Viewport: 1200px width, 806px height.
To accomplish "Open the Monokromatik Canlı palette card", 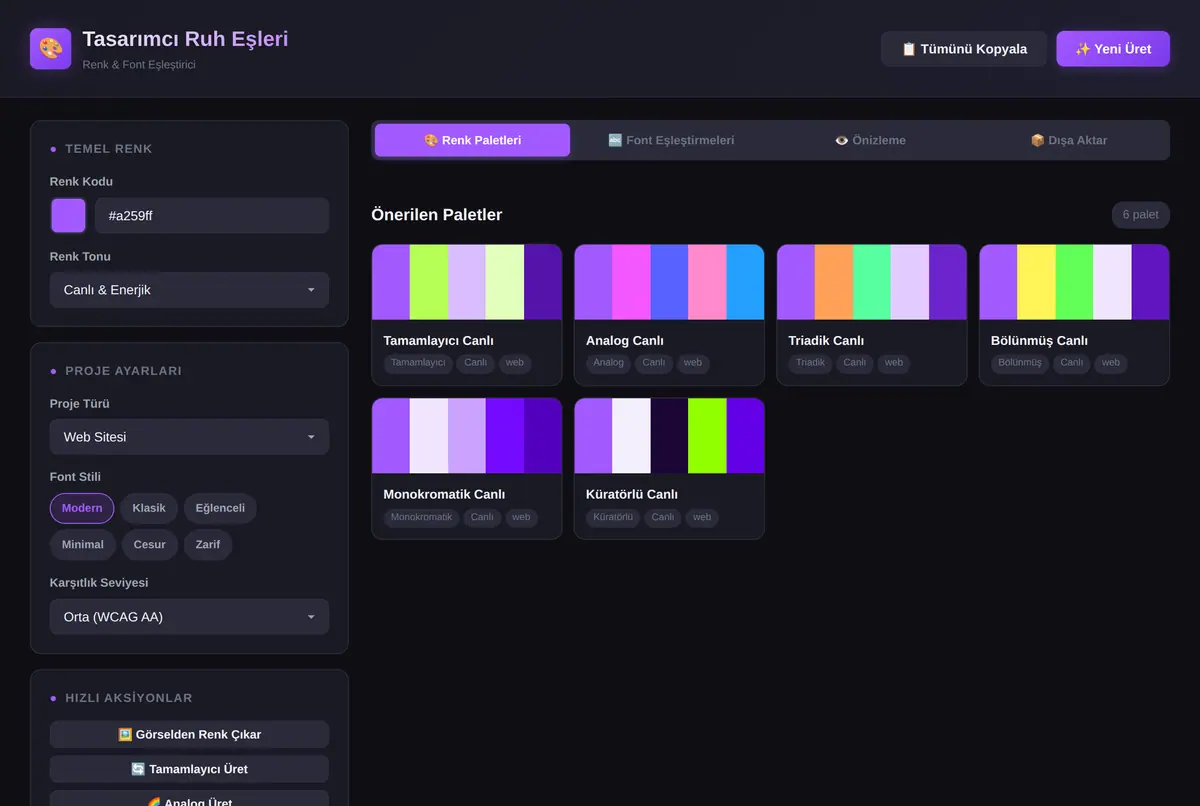I will click(x=467, y=469).
